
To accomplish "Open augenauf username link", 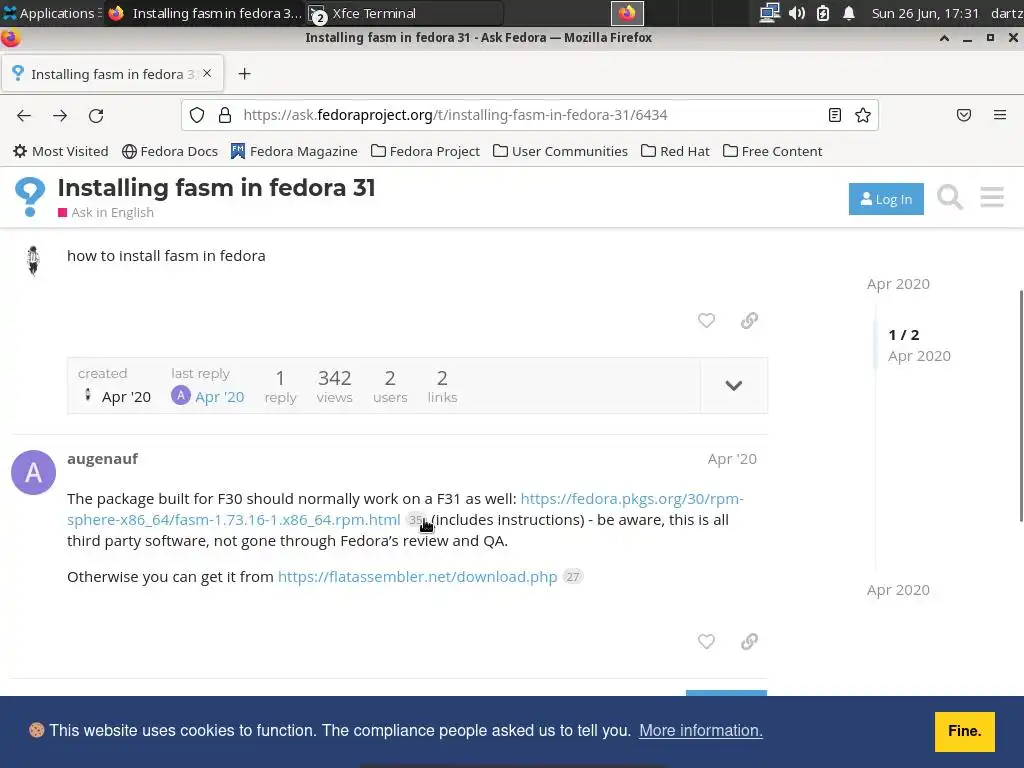I will 103,459.
